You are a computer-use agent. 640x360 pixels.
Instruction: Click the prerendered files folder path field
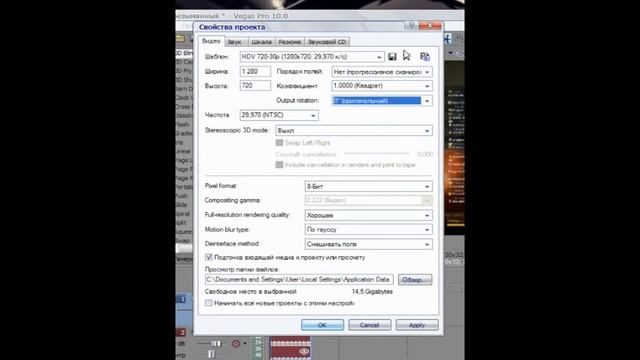[x=299, y=280]
